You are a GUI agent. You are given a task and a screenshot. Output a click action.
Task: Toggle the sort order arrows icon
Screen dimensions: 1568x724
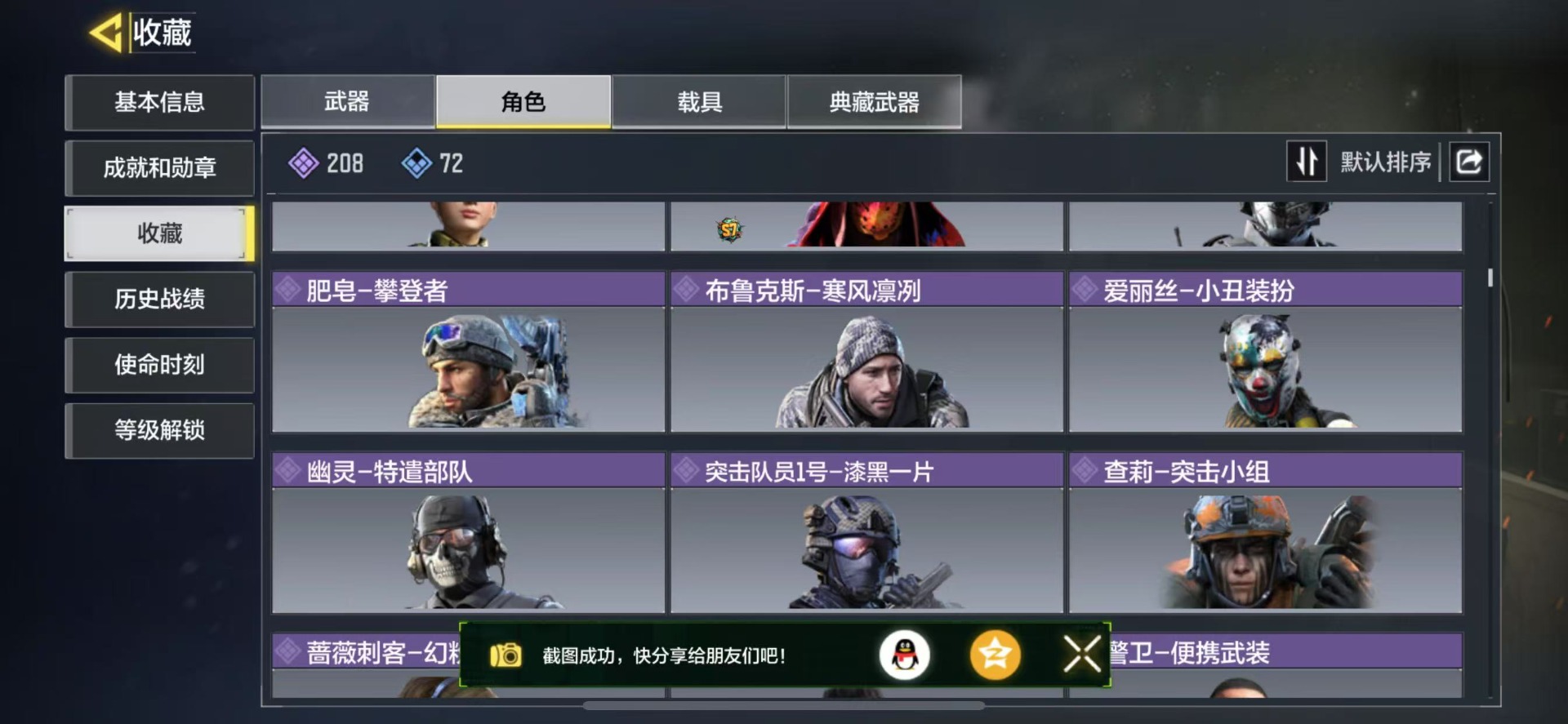coord(1307,162)
